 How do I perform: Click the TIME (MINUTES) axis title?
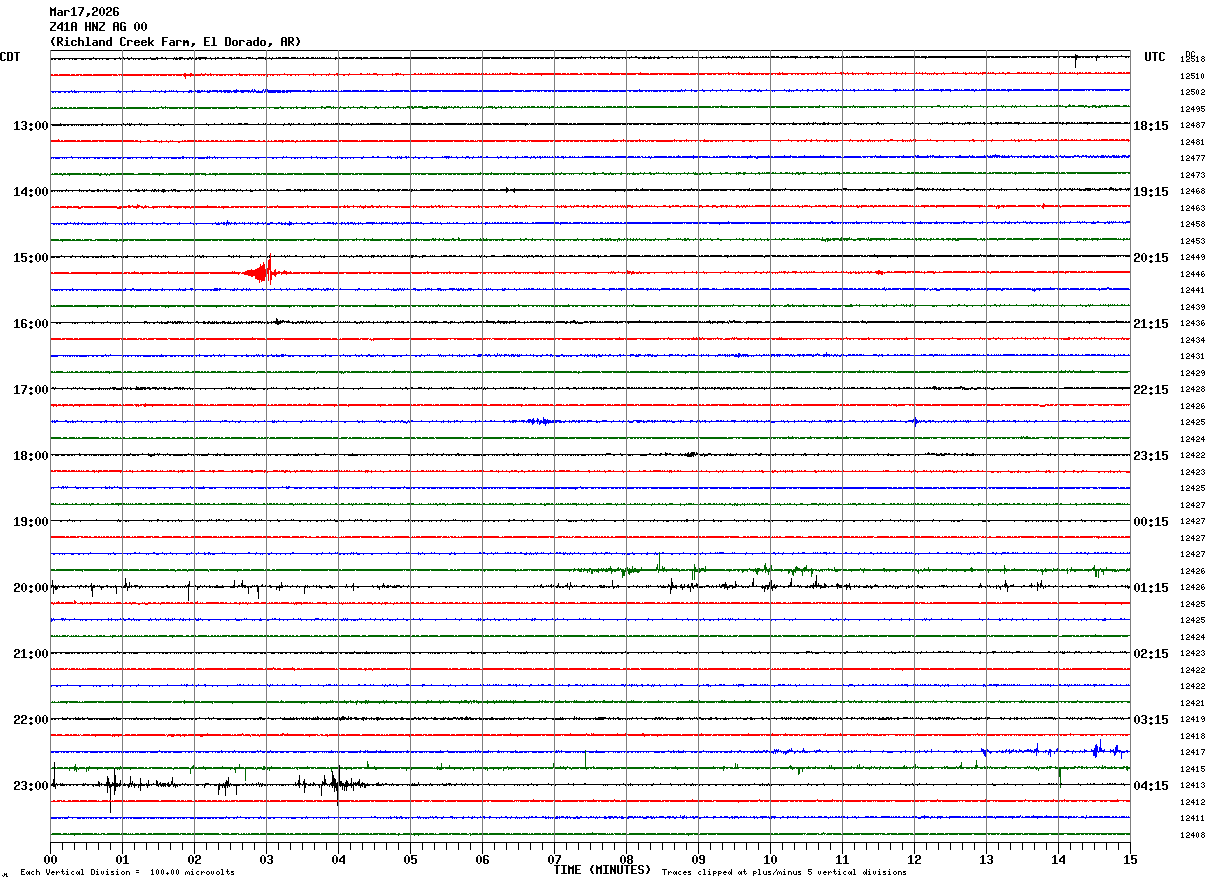click(x=601, y=870)
